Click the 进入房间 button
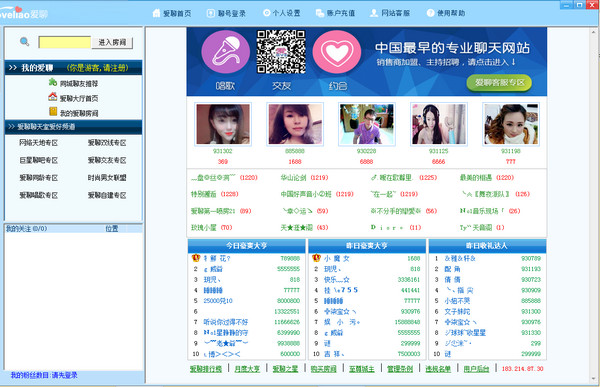 pos(112,42)
